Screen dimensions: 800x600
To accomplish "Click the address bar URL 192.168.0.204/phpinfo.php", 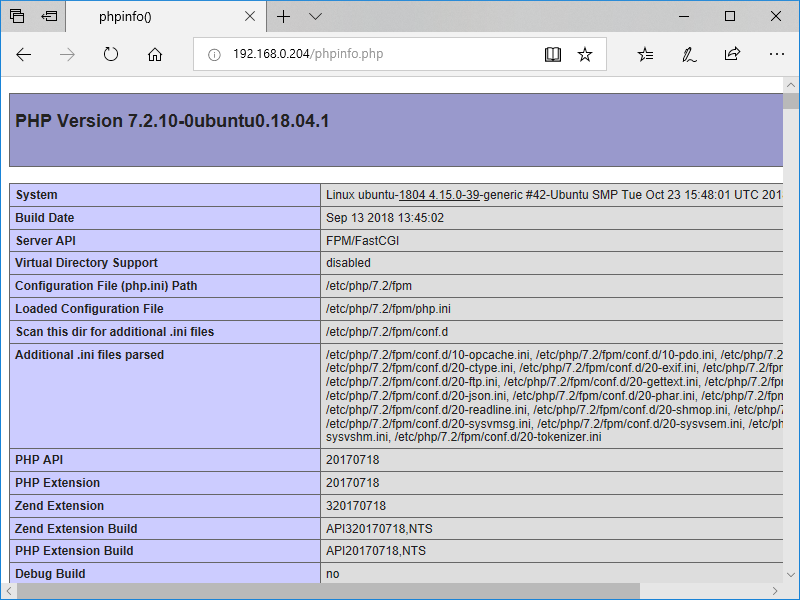I will (x=308, y=54).
